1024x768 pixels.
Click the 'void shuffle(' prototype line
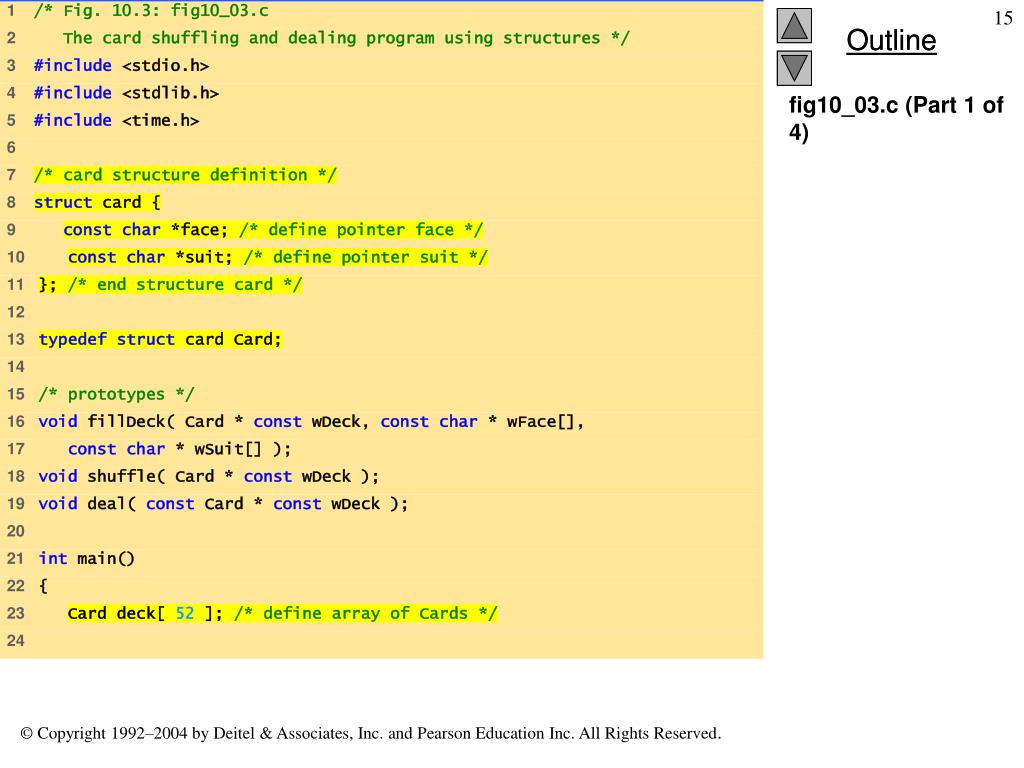[x=208, y=477]
